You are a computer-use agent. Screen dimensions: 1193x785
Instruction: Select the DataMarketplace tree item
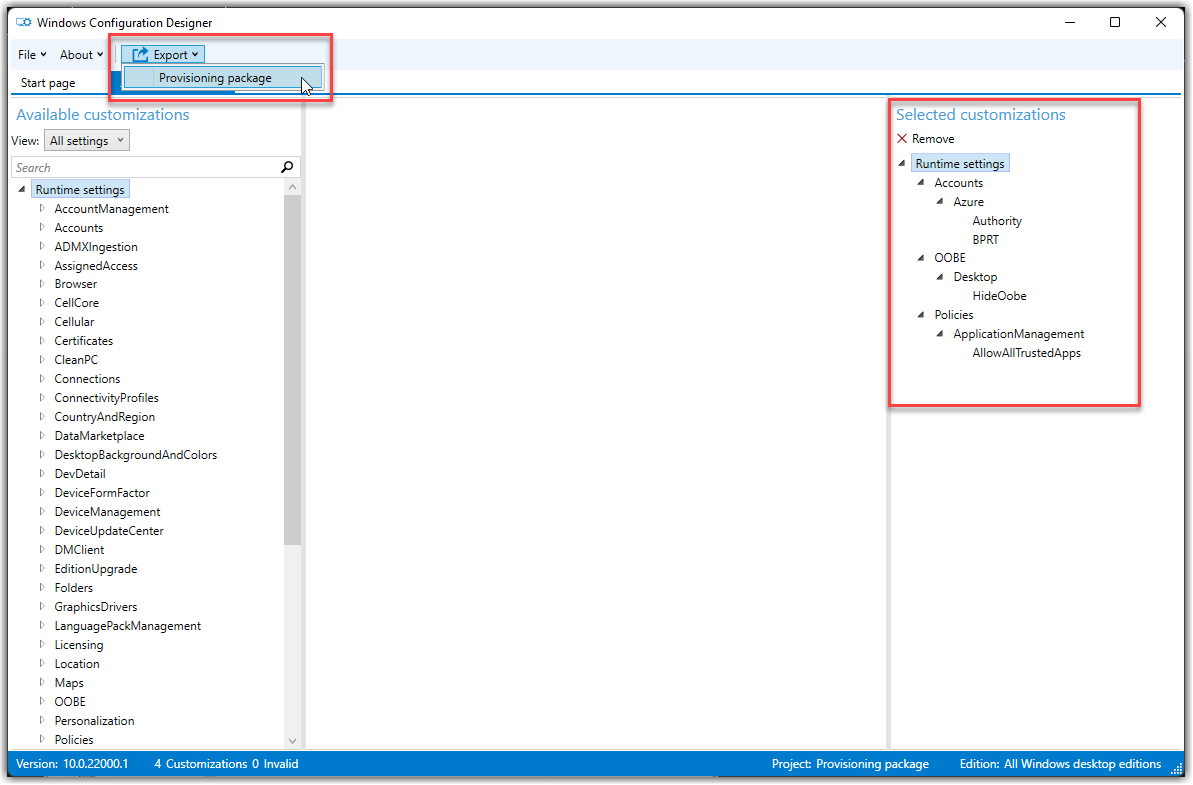pos(100,436)
